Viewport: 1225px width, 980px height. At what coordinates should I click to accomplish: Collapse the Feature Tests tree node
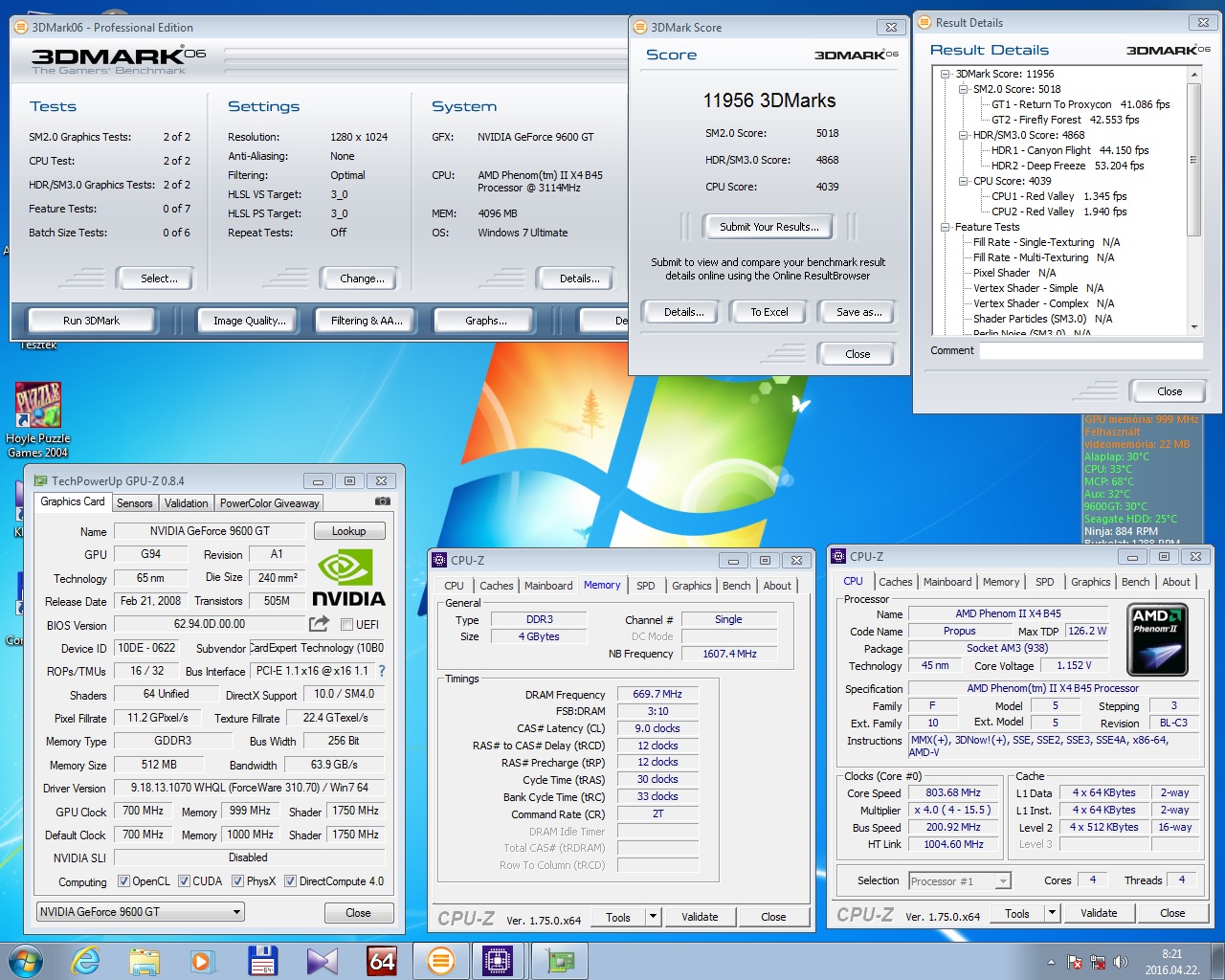tap(945, 227)
